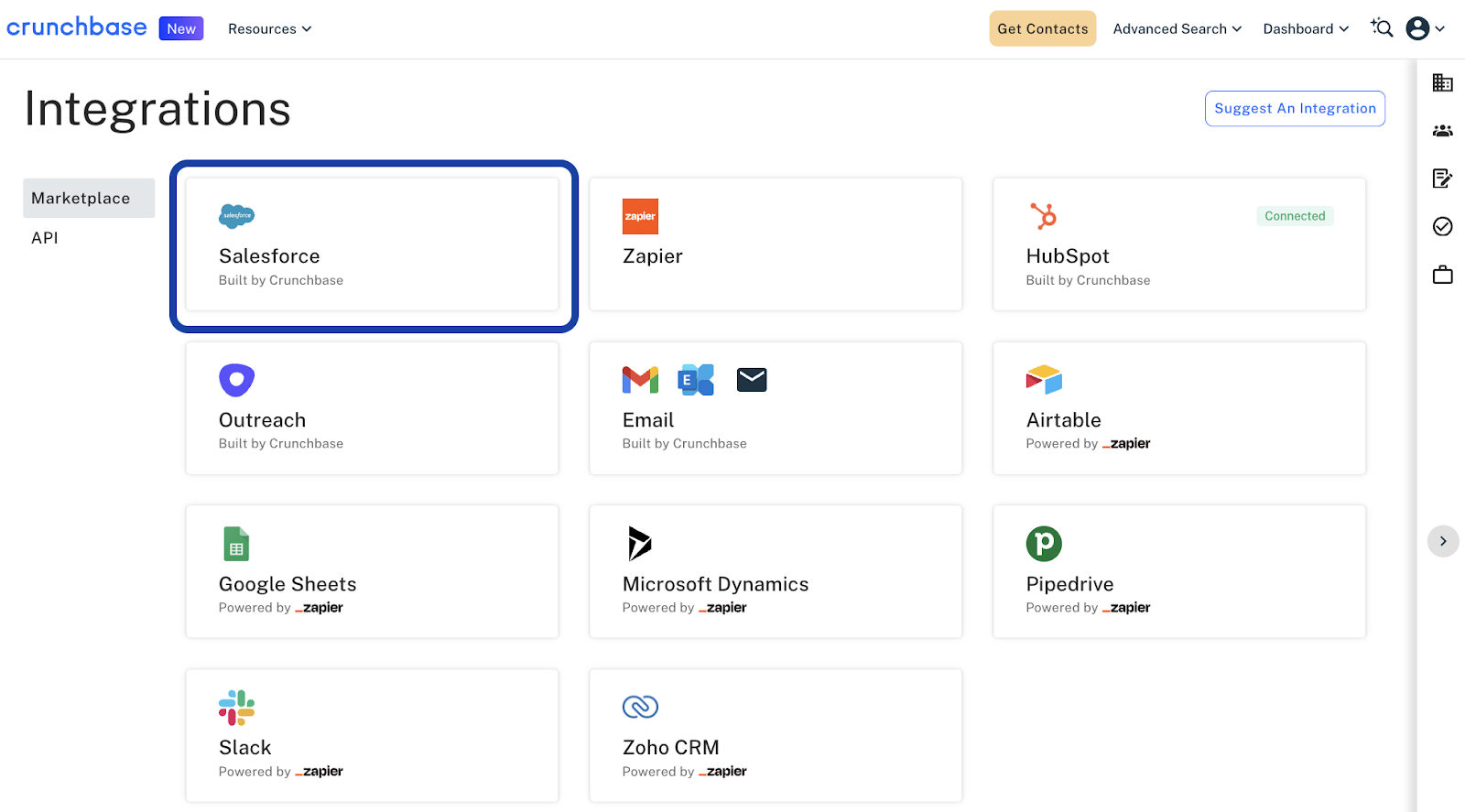The width and height of the screenshot is (1465, 812).
Task: Select the Marketplace tab
Action: [x=89, y=198]
